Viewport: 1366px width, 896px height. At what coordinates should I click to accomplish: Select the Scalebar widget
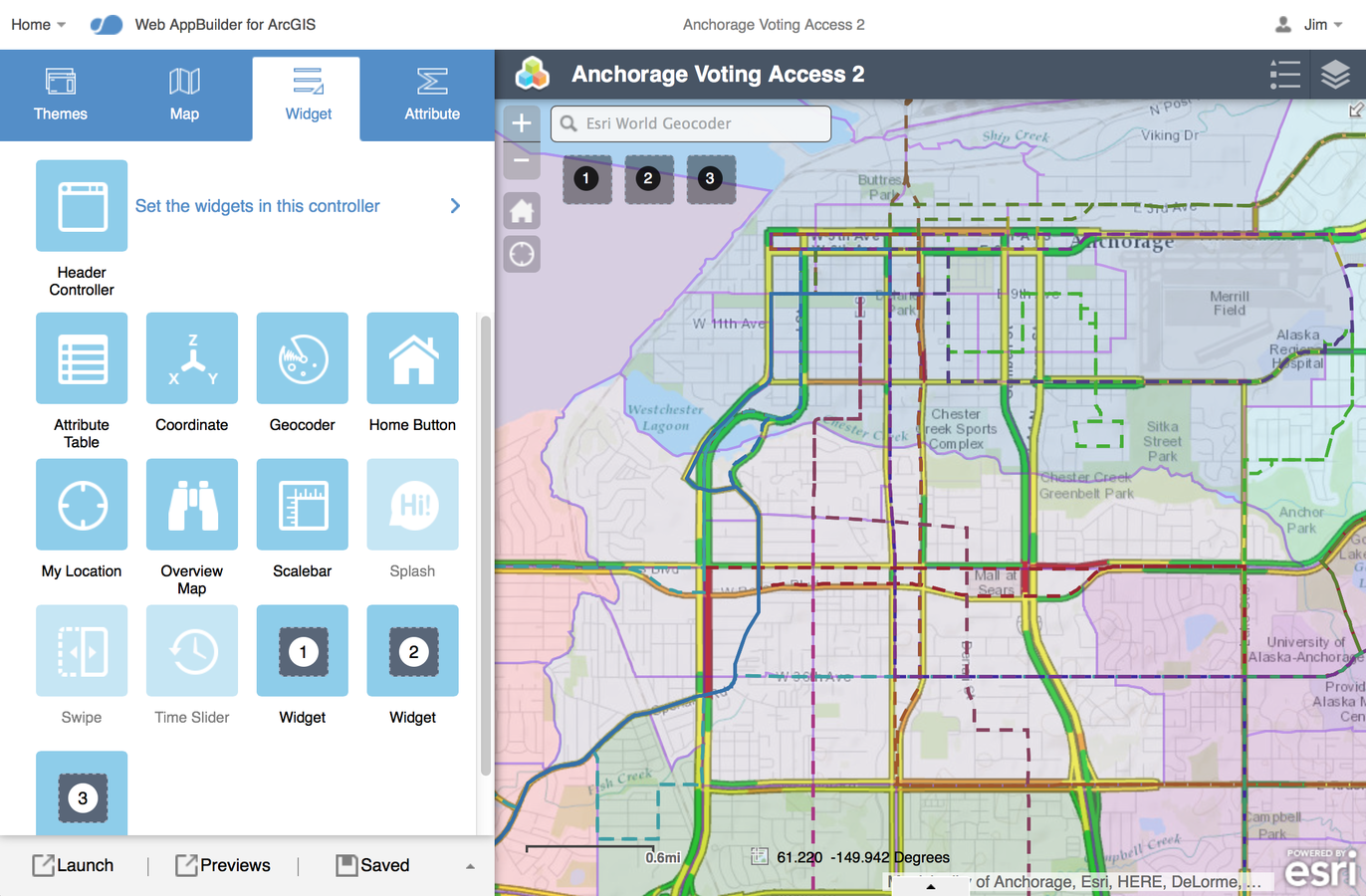pos(303,505)
